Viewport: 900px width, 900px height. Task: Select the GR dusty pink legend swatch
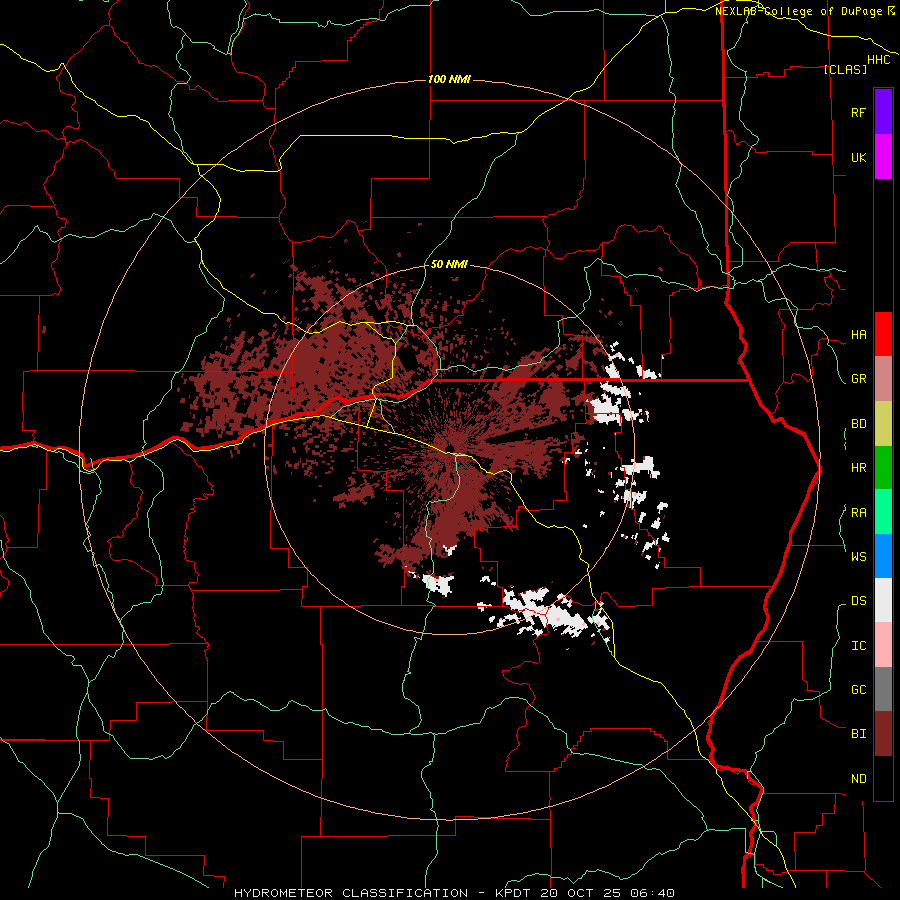pyautogui.click(x=883, y=378)
